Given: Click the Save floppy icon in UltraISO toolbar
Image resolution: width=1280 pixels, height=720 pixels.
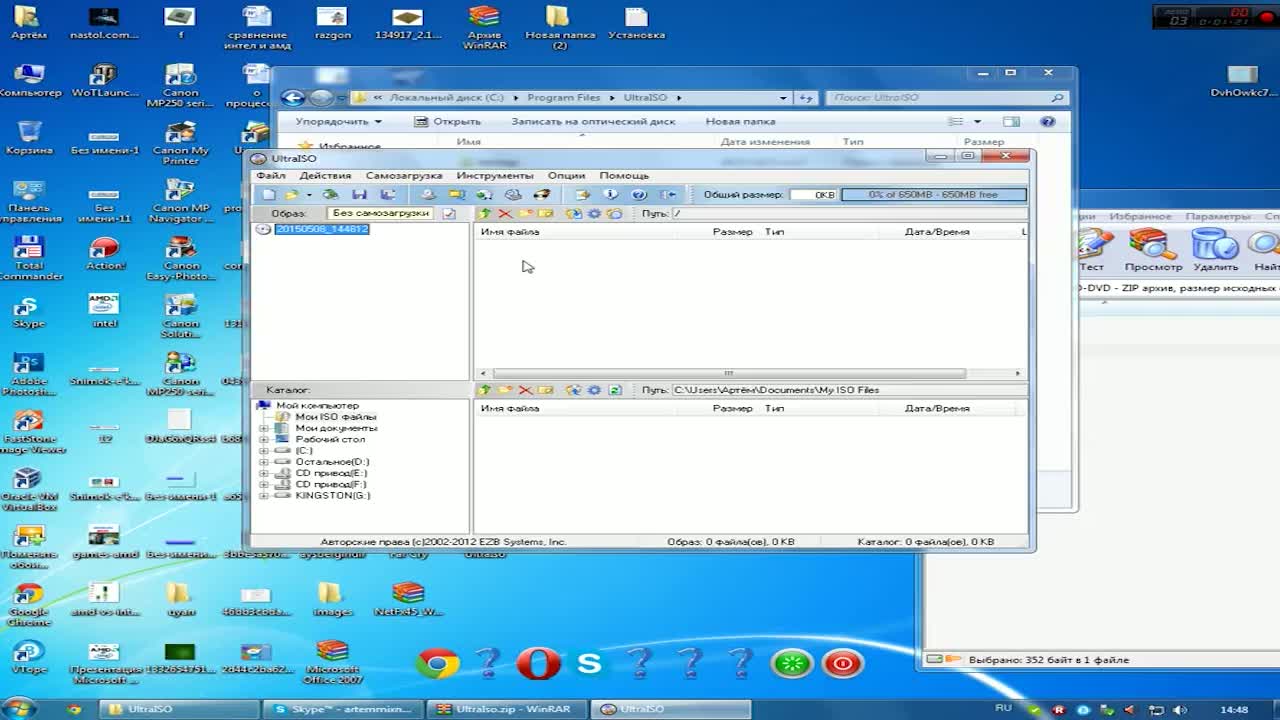Looking at the screenshot, I should coord(359,195).
